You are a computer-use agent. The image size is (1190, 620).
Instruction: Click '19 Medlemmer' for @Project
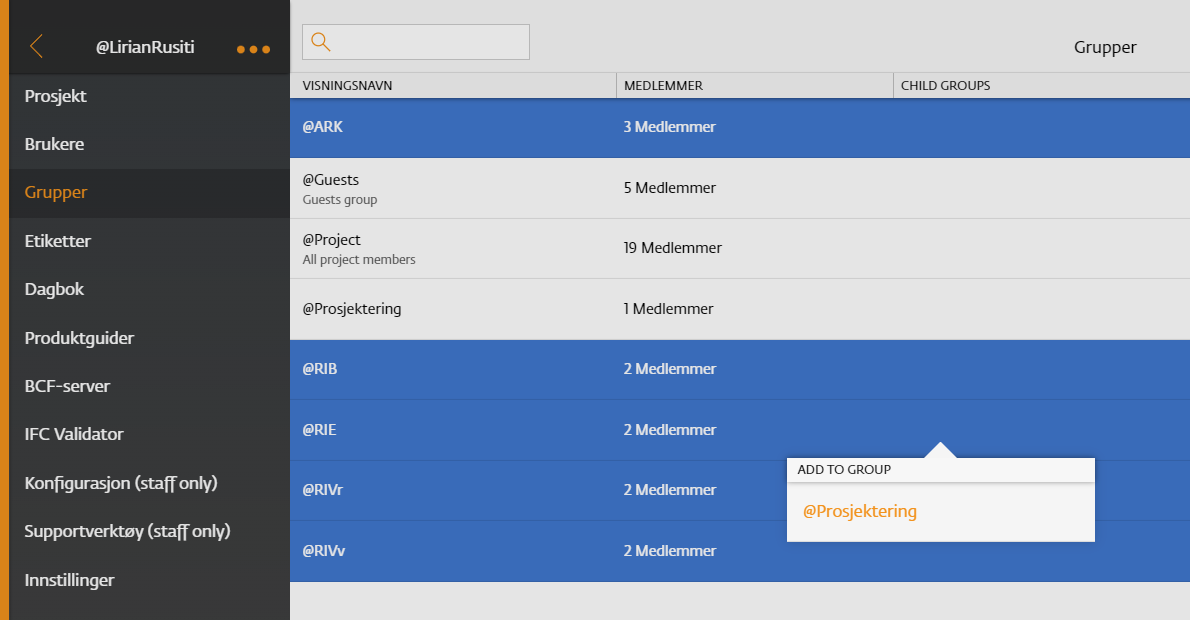672,248
